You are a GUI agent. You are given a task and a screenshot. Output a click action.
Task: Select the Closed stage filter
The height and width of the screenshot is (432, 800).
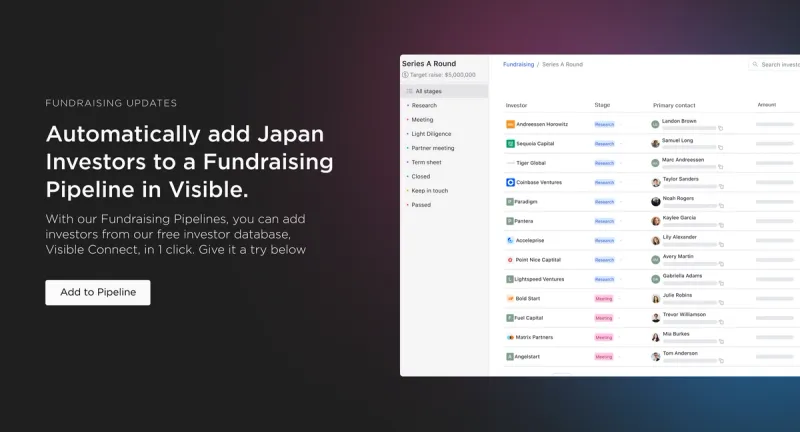421,176
